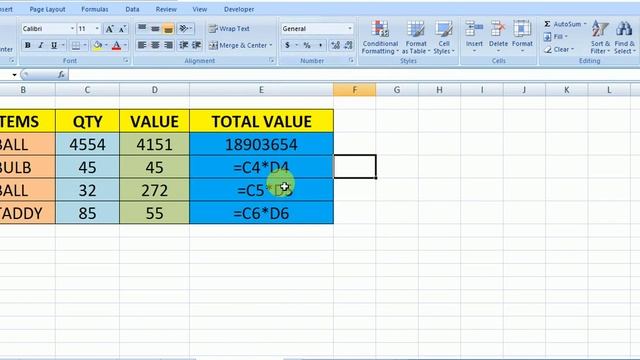The width and height of the screenshot is (640, 360).
Task: Expand Merge & Center dropdown arrow
Action: click(x=271, y=45)
